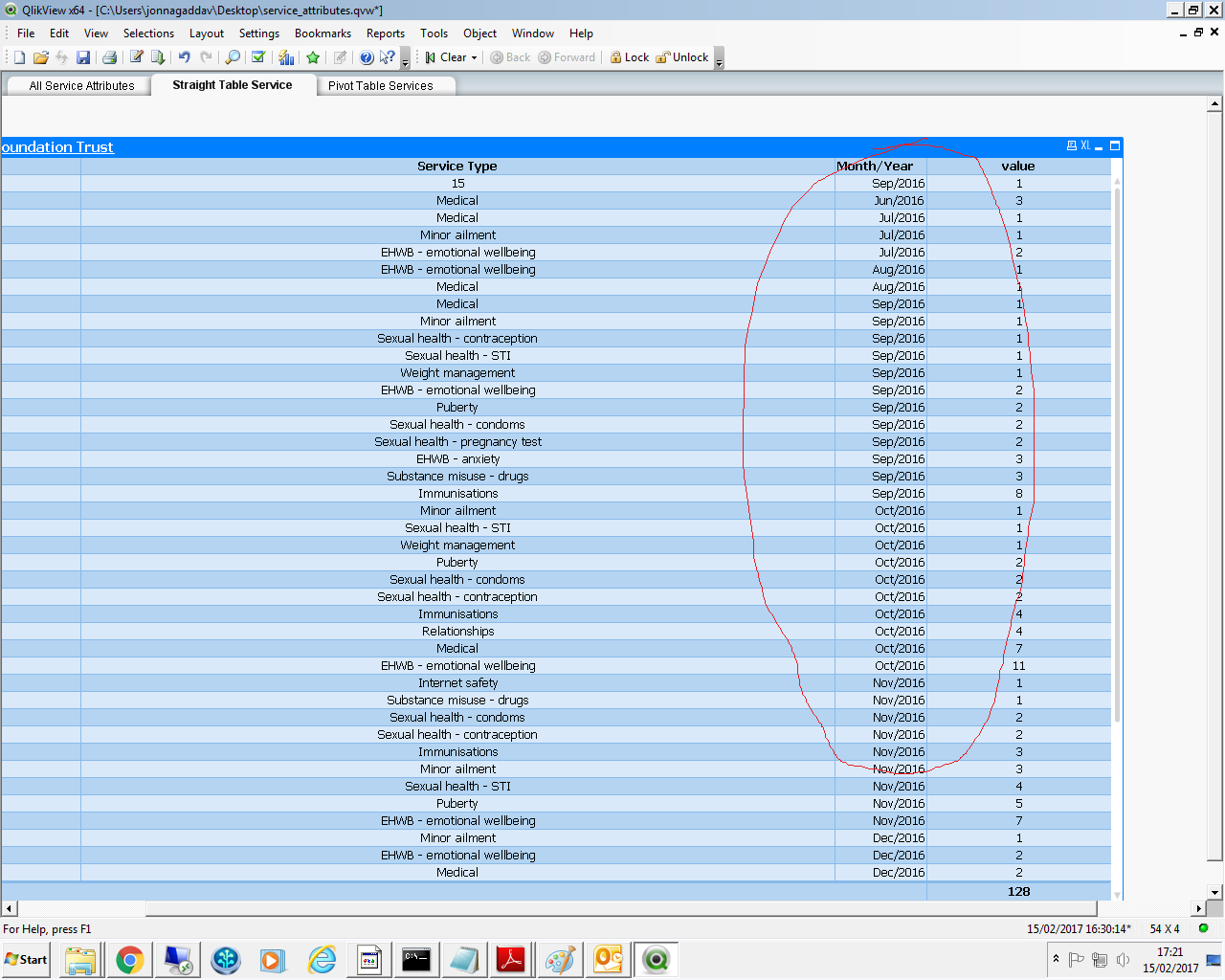This screenshot has width=1225, height=980.
Task: Click the Search magnifier icon
Action: pos(233,57)
